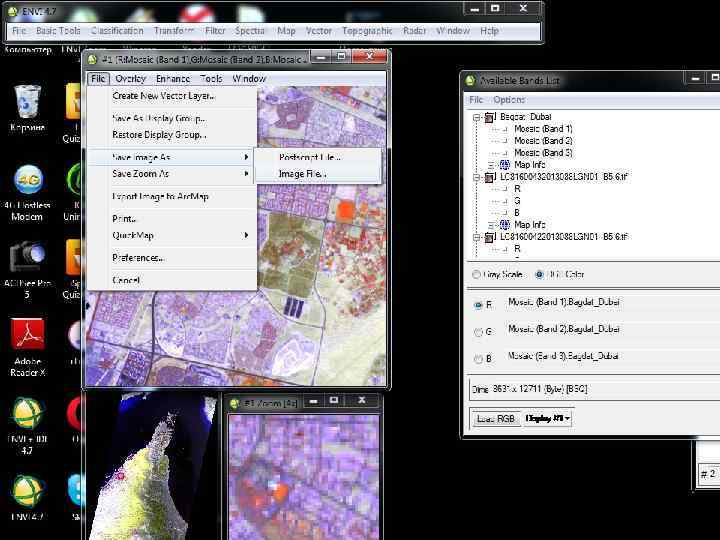Screen dimensions: 720x540
Task: Open the Display #1 dropdown
Action: (548, 418)
